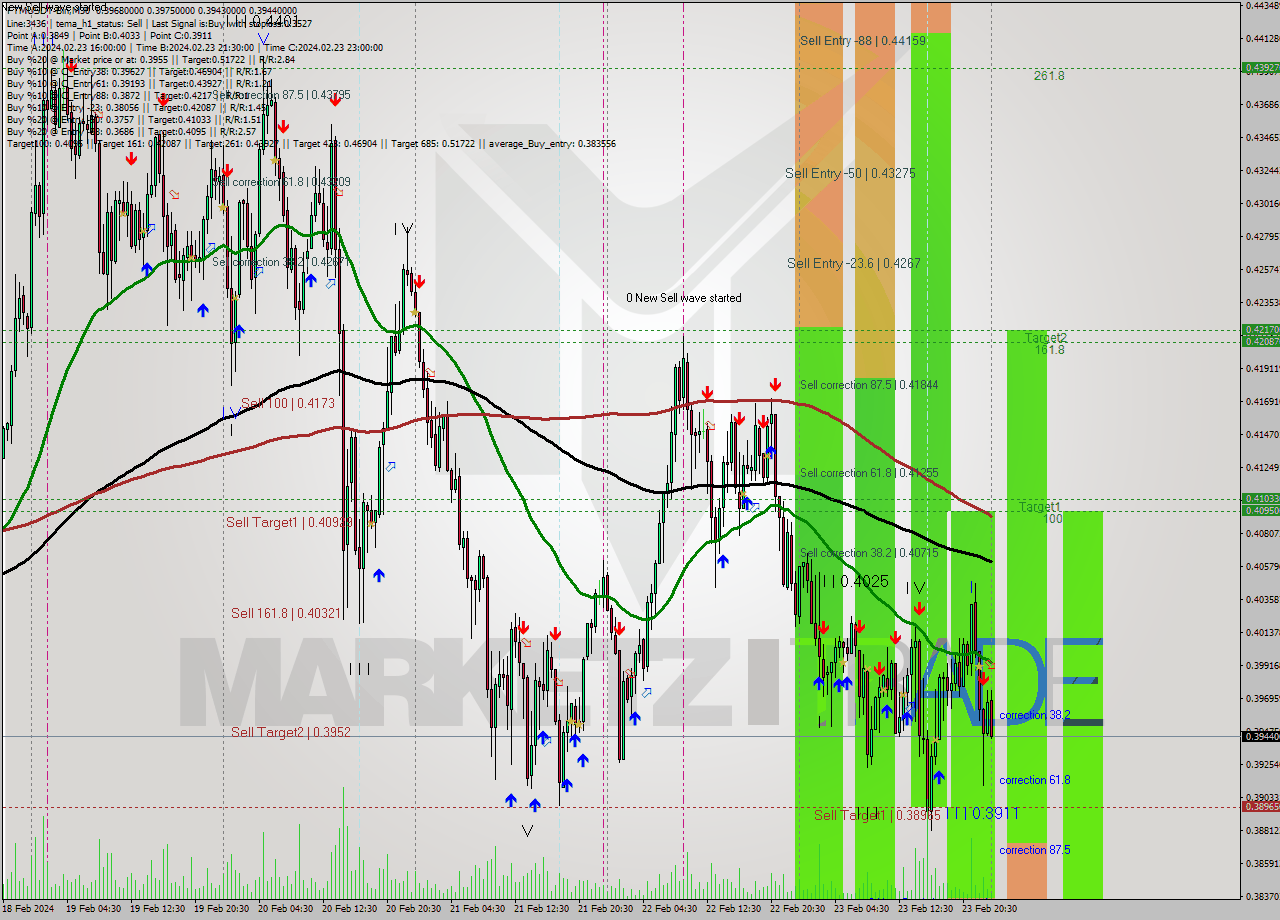Click the '21 Feb 12:30' time label
Viewport: 1280px width, 920px height.
point(542,909)
